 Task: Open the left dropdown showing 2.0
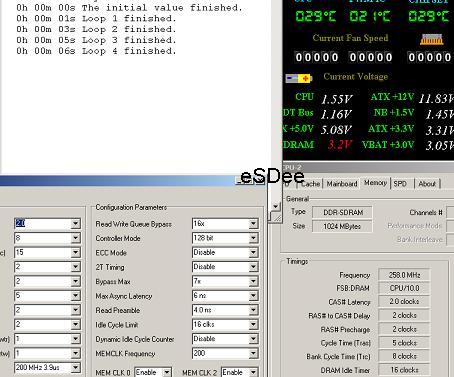point(76,224)
